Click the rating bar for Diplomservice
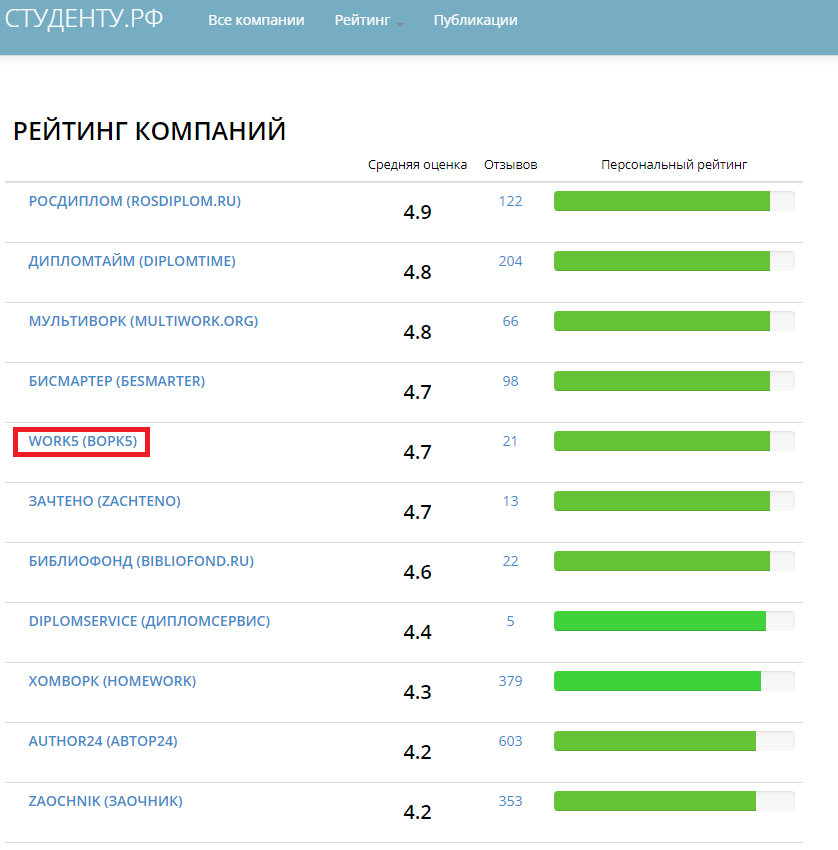This screenshot has height=850, width=838. [x=673, y=621]
